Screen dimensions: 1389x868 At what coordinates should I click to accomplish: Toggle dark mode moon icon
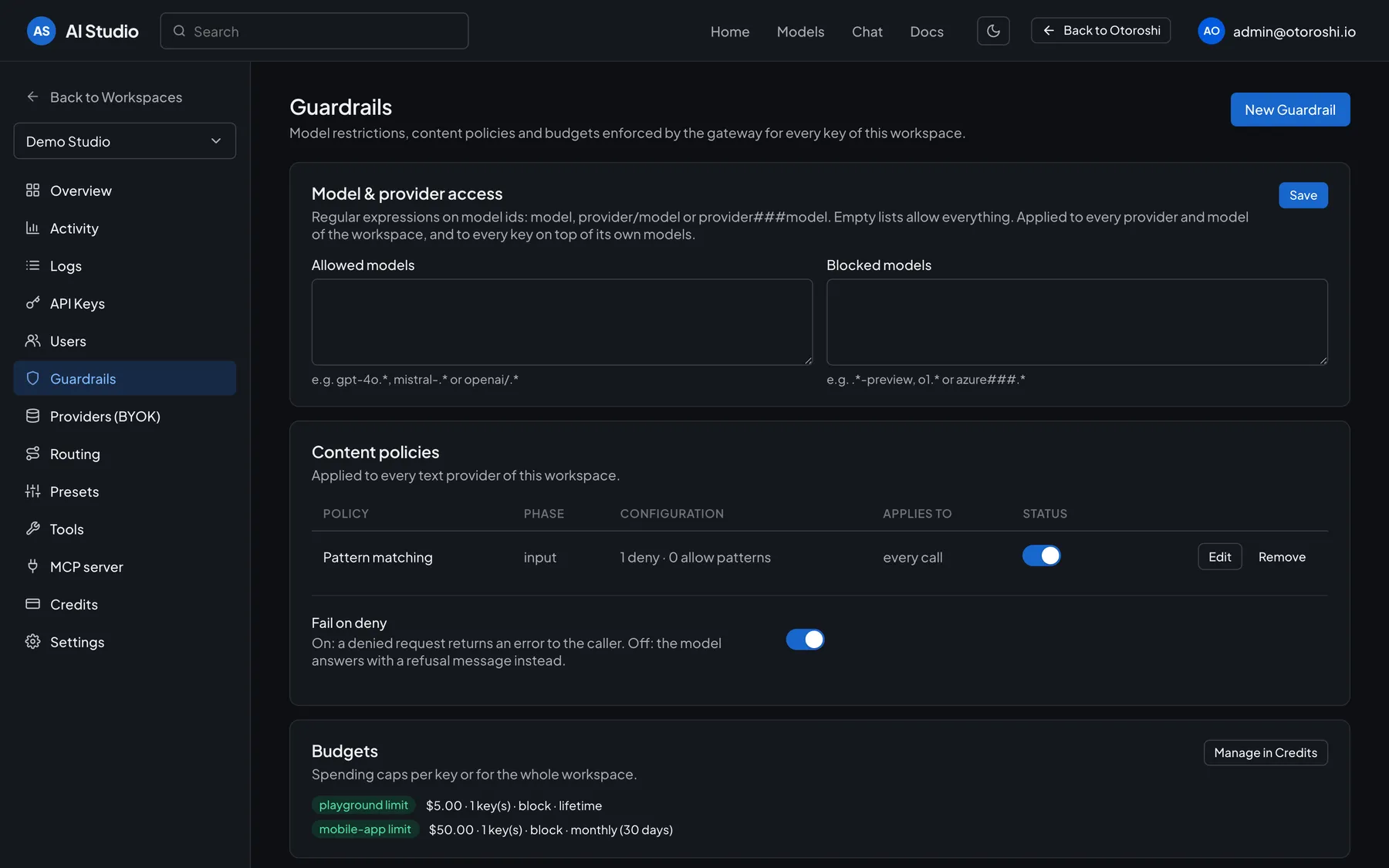click(993, 31)
